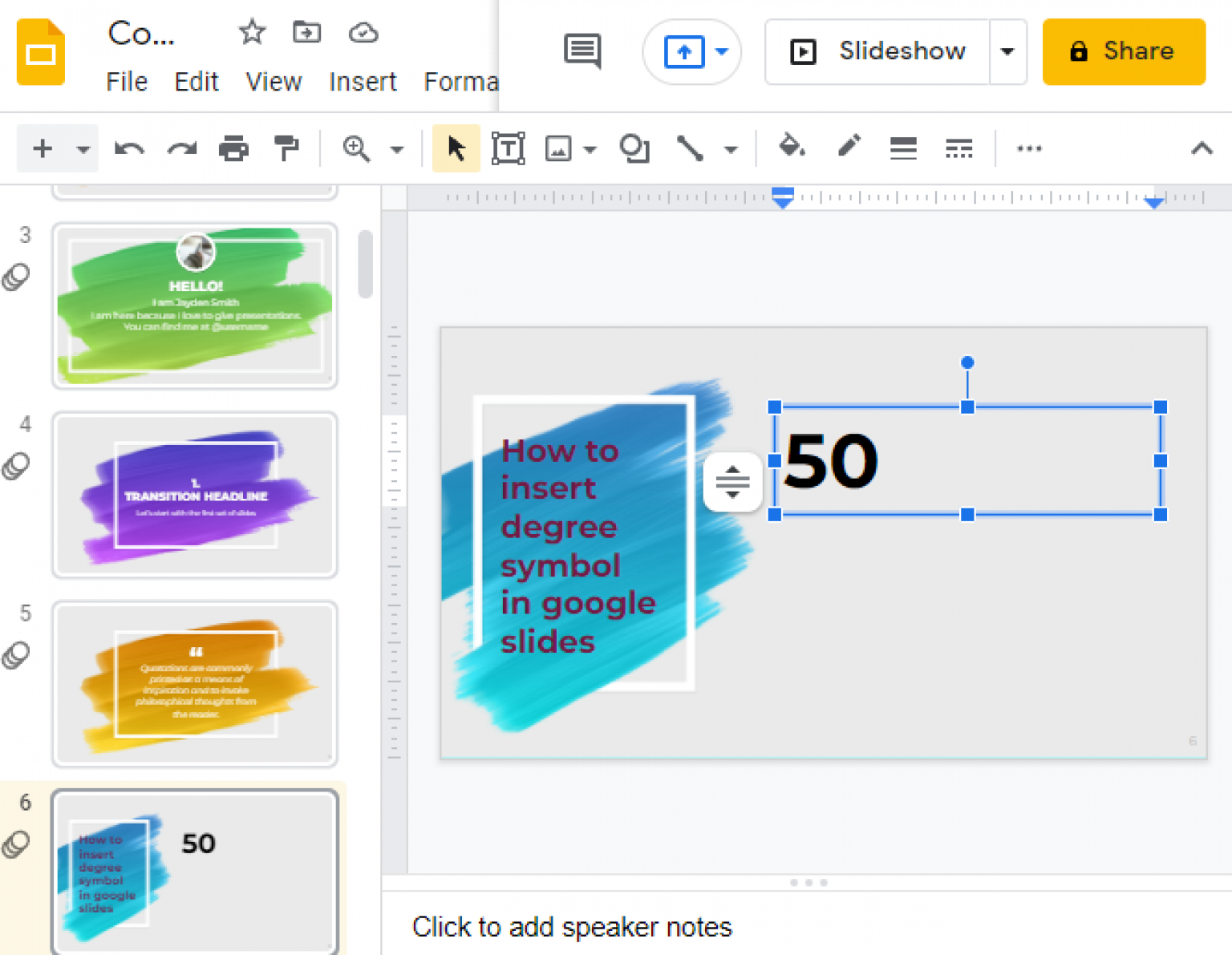1232x955 pixels.
Task: Click the speaker notes divider dots
Action: point(808,883)
